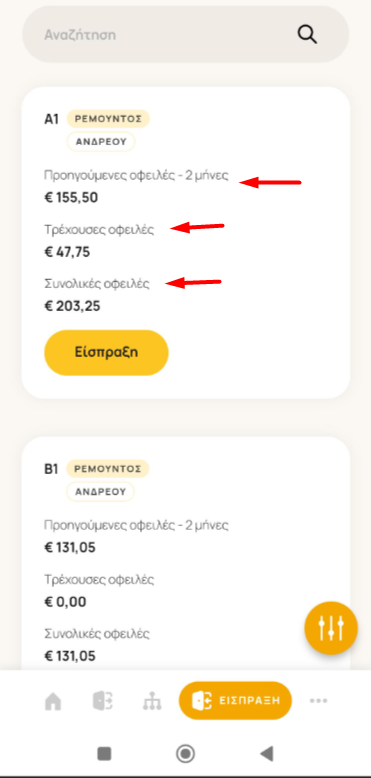Click the ΑΝΔΡΕΟΥ tag on card B1
The image size is (371, 778).
(101, 492)
